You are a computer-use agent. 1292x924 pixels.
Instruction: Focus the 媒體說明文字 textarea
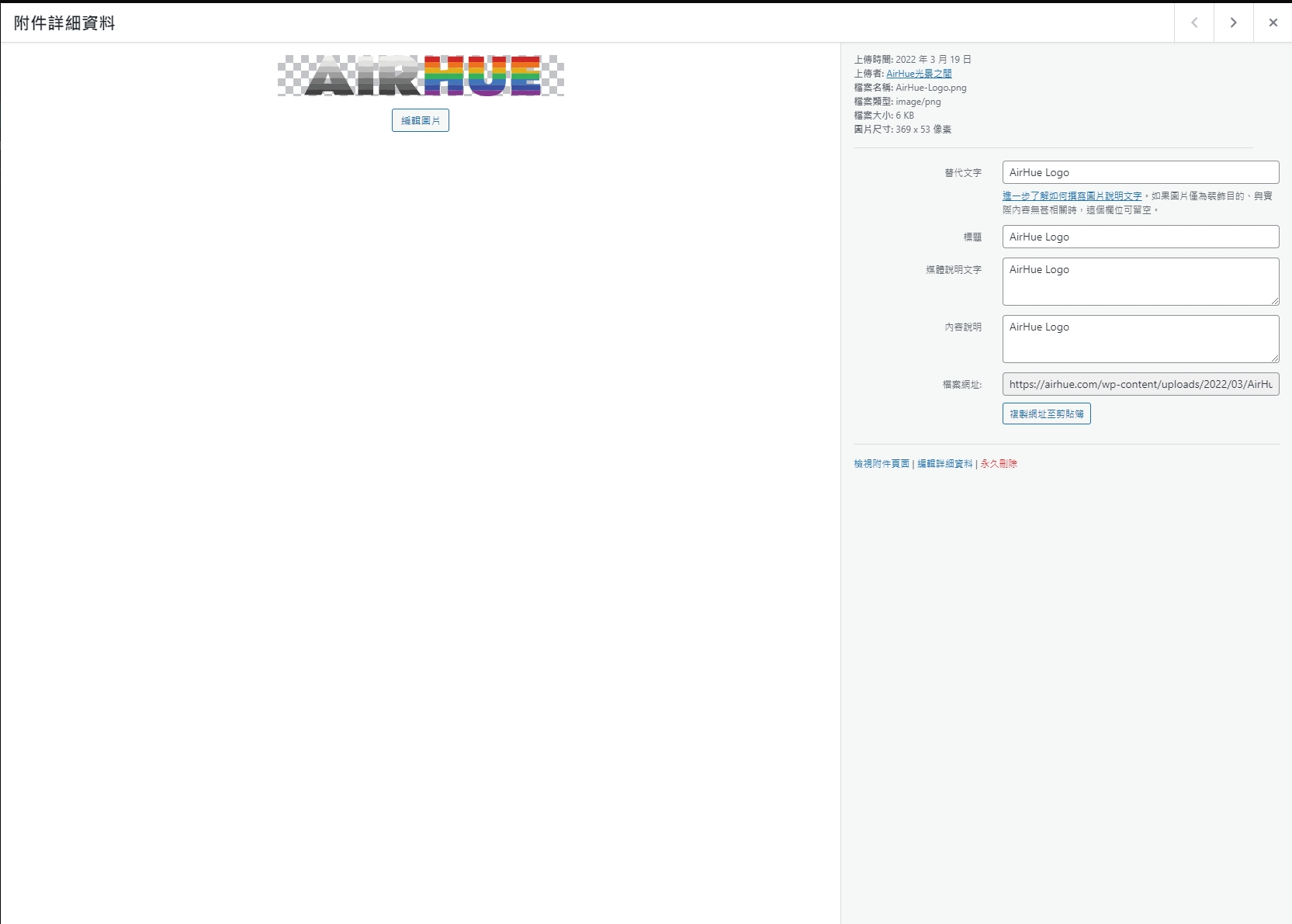tap(1141, 282)
